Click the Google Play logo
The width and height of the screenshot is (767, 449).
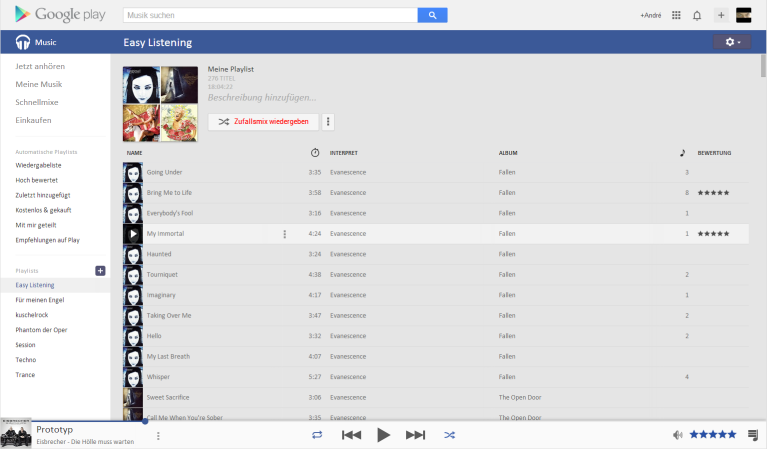coord(60,14)
